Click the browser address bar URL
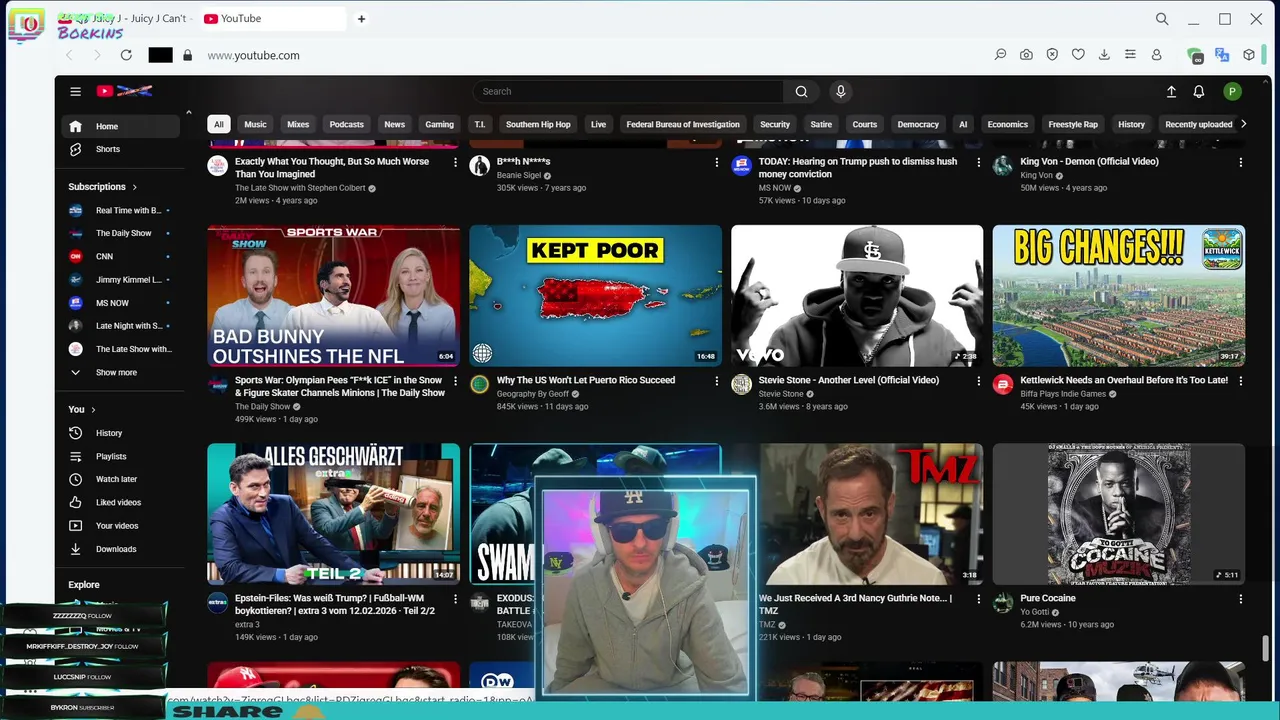Image resolution: width=1280 pixels, height=720 pixels. pos(253,55)
